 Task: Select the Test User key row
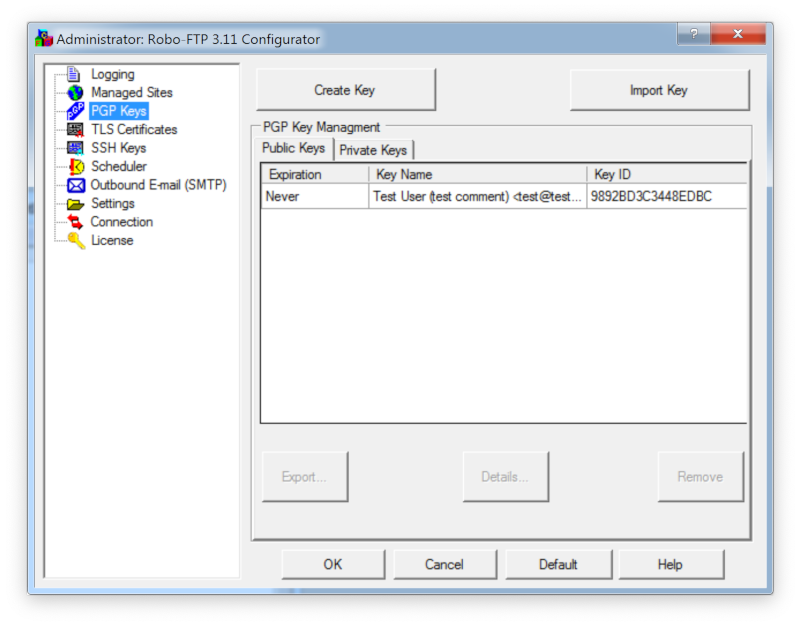point(477,197)
